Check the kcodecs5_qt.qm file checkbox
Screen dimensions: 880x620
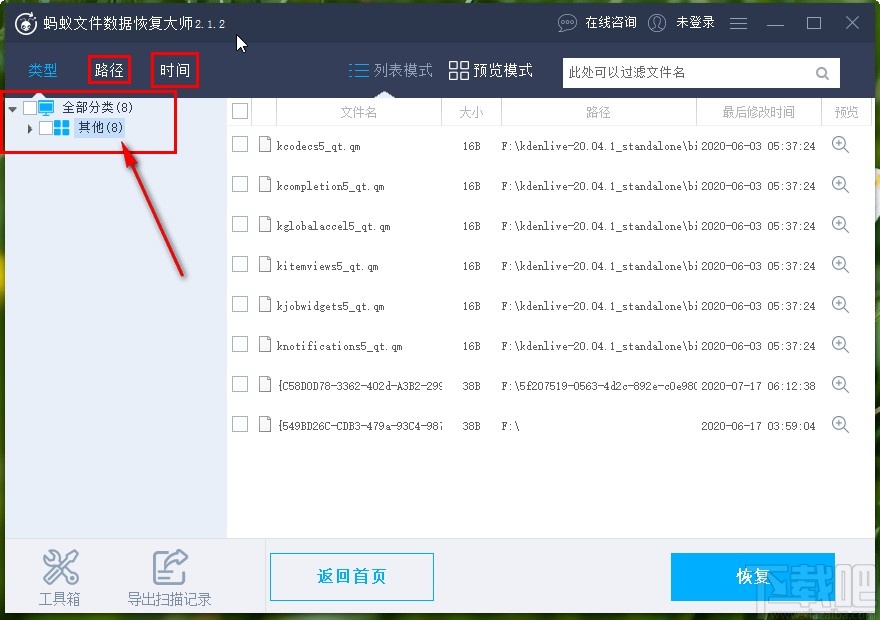[240, 144]
